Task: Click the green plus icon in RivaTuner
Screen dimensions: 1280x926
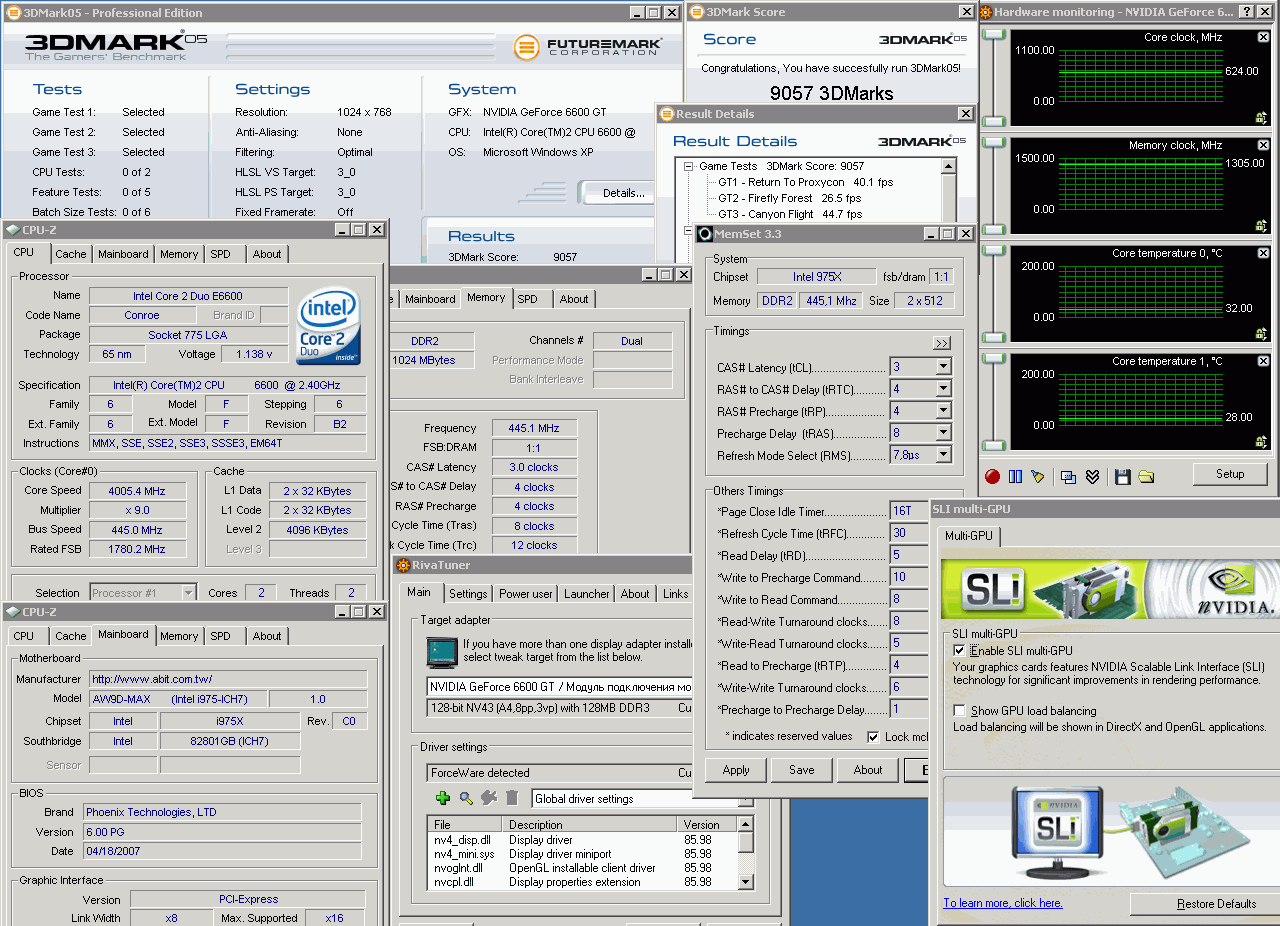Action: pyautogui.click(x=443, y=798)
